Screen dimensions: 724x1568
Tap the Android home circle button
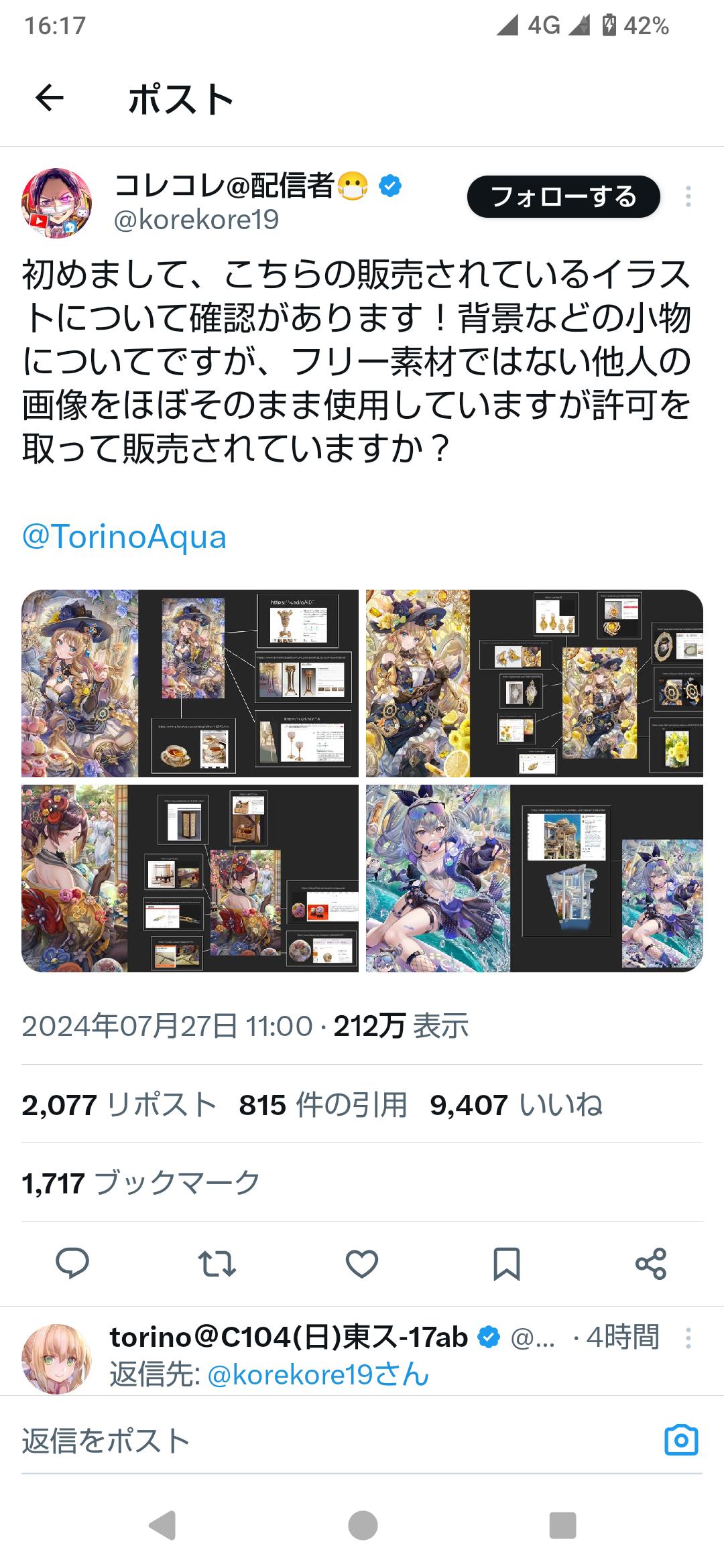coord(363,1526)
